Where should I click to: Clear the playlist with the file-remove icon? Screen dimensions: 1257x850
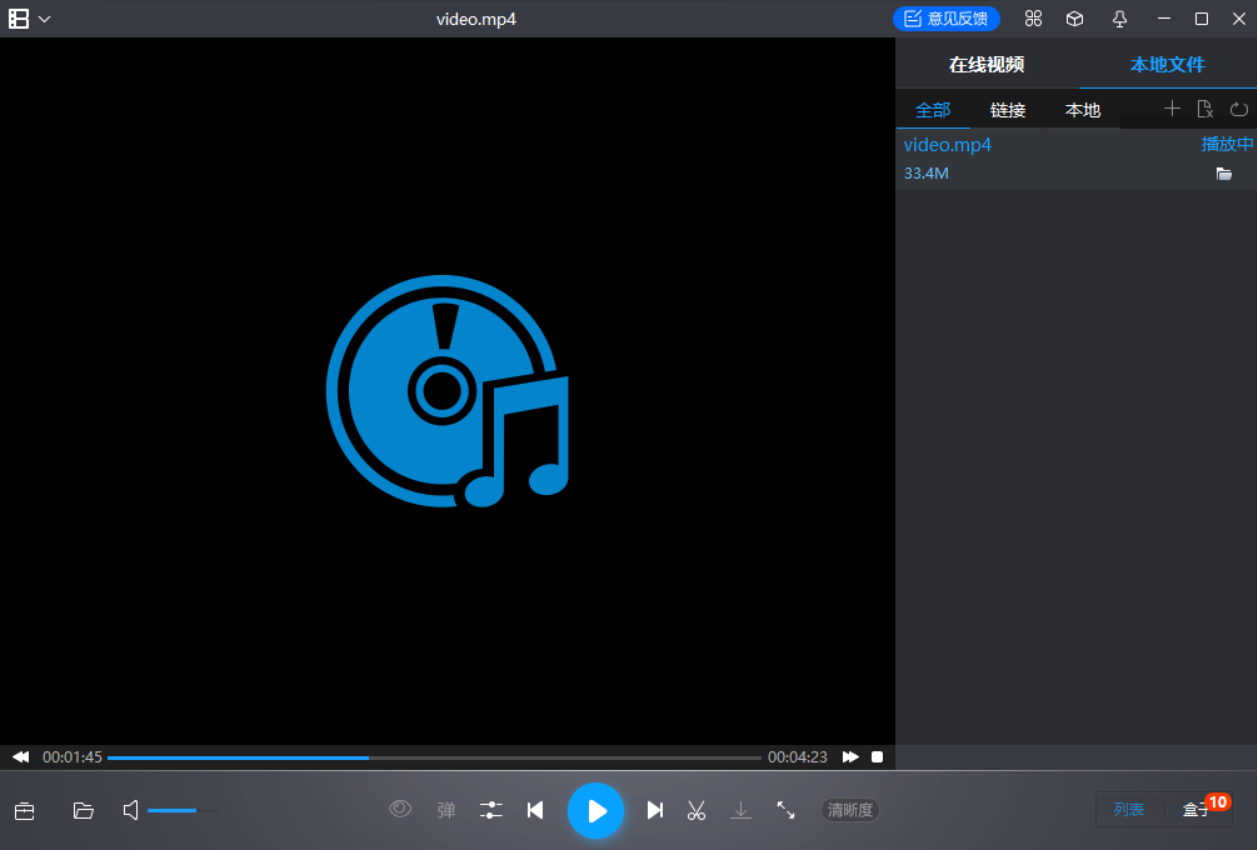[1205, 109]
